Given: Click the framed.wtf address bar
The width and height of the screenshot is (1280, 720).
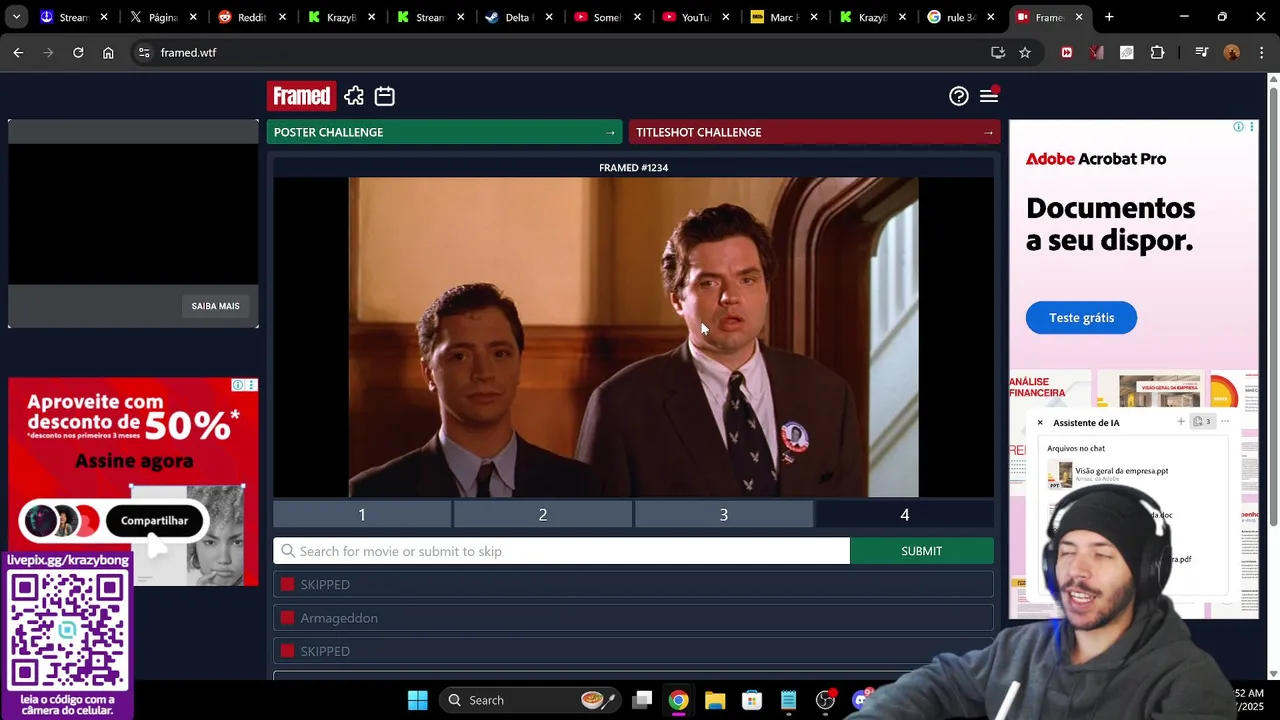Looking at the screenshot, I should [x=560, y=52].
